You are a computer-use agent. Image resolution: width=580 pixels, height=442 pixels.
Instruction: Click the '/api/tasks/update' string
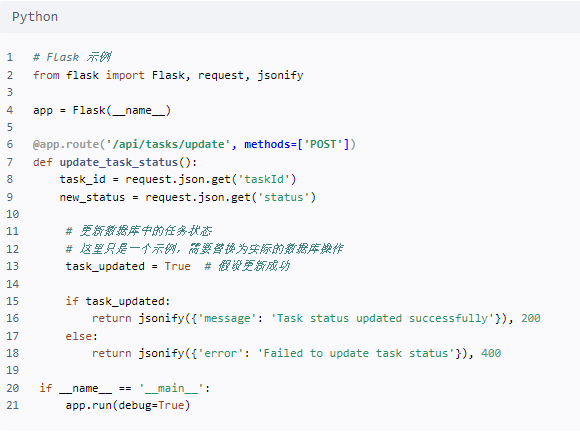[168, 144]
